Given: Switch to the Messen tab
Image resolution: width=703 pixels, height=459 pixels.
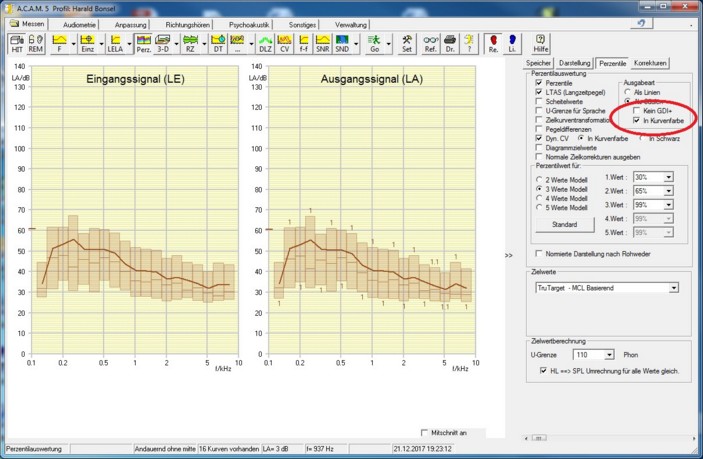Looking at the screenshot, I should (x=28, y=24).
